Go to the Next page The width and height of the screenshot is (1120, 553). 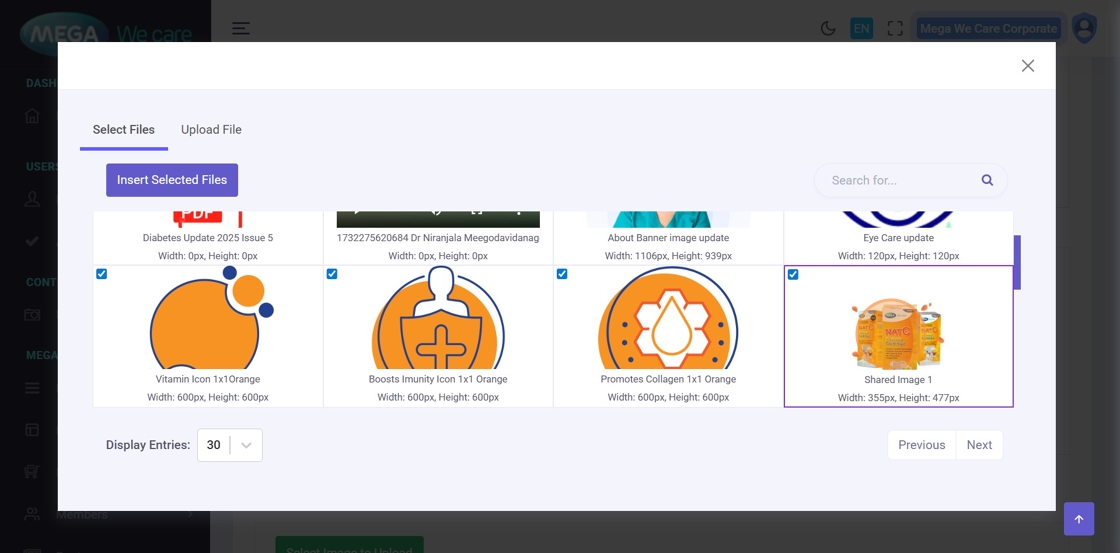pyautogui.click(x=979, y=445)
